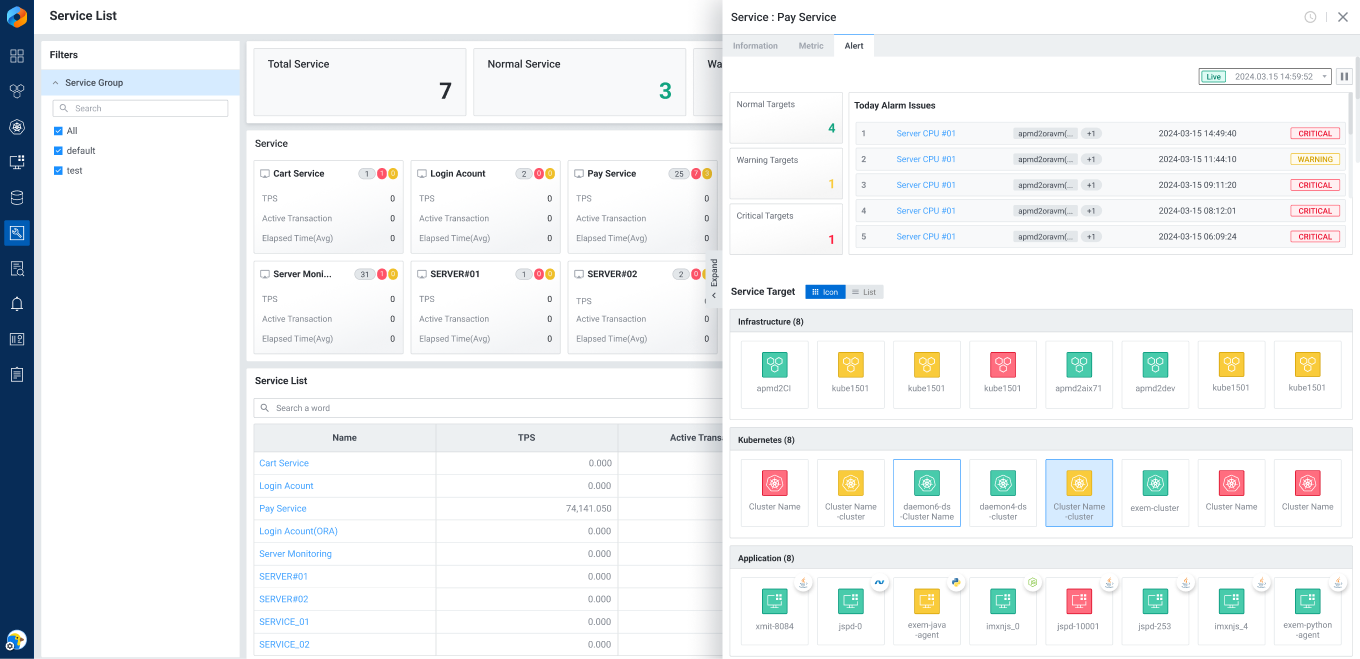Select the highlighted service icon in the sidebar
The width and height of the screenshot is (1360, 659).
click(x=17, y=233)
